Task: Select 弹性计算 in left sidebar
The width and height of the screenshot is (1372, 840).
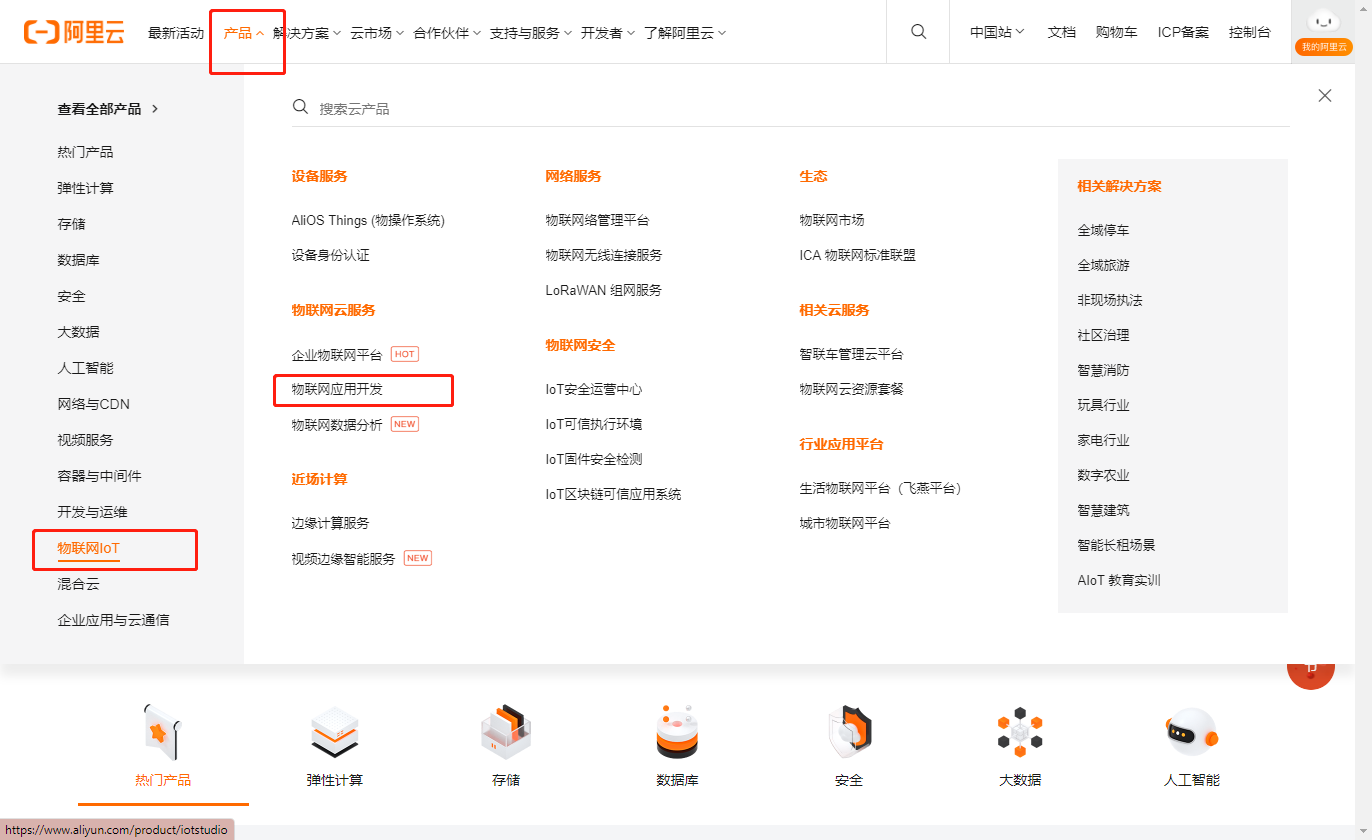Action: click(x=86, y=188)
